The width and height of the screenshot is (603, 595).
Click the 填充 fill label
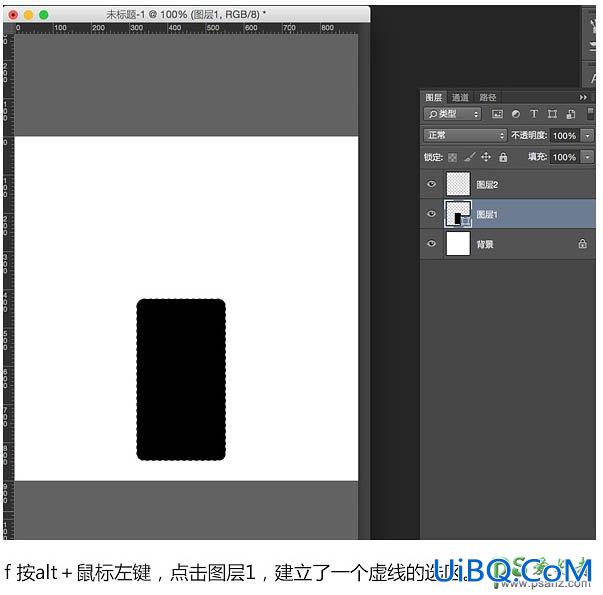point(537,157)
